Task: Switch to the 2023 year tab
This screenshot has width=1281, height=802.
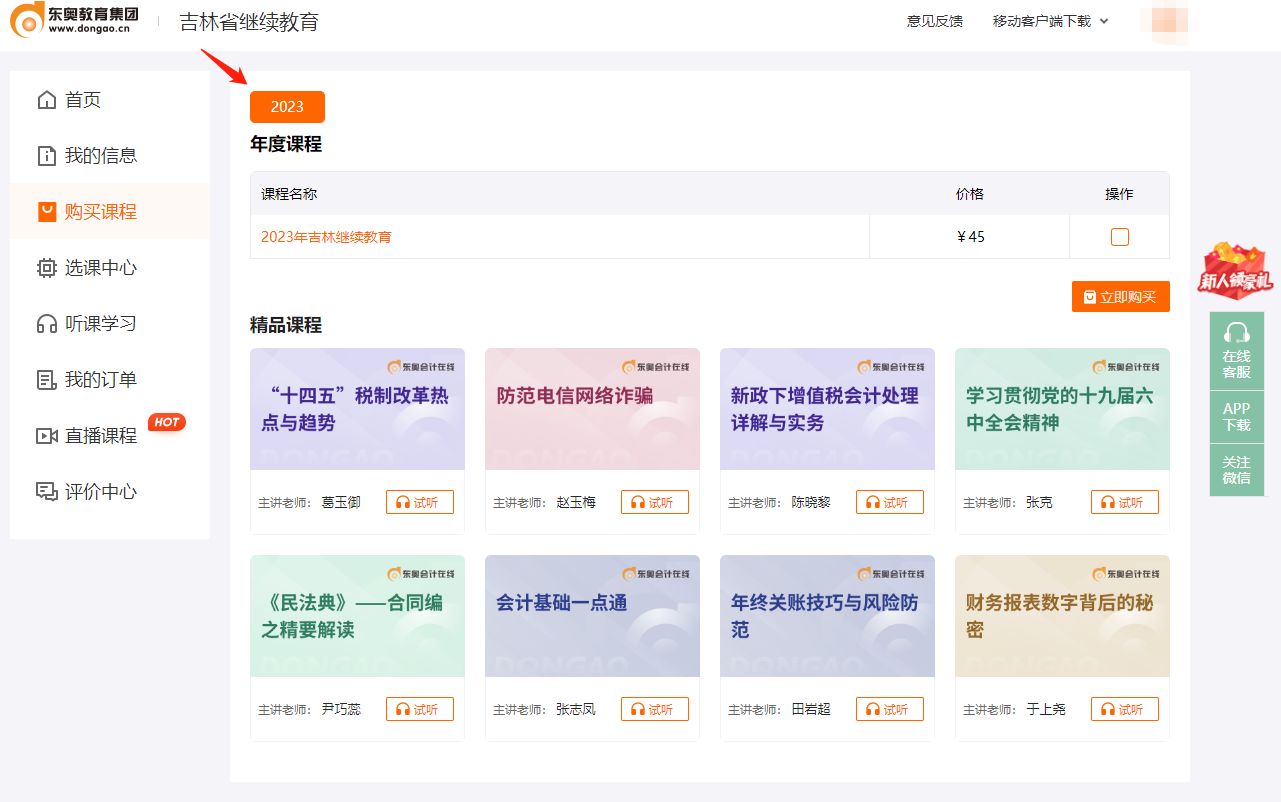Action: coord(287,107)
